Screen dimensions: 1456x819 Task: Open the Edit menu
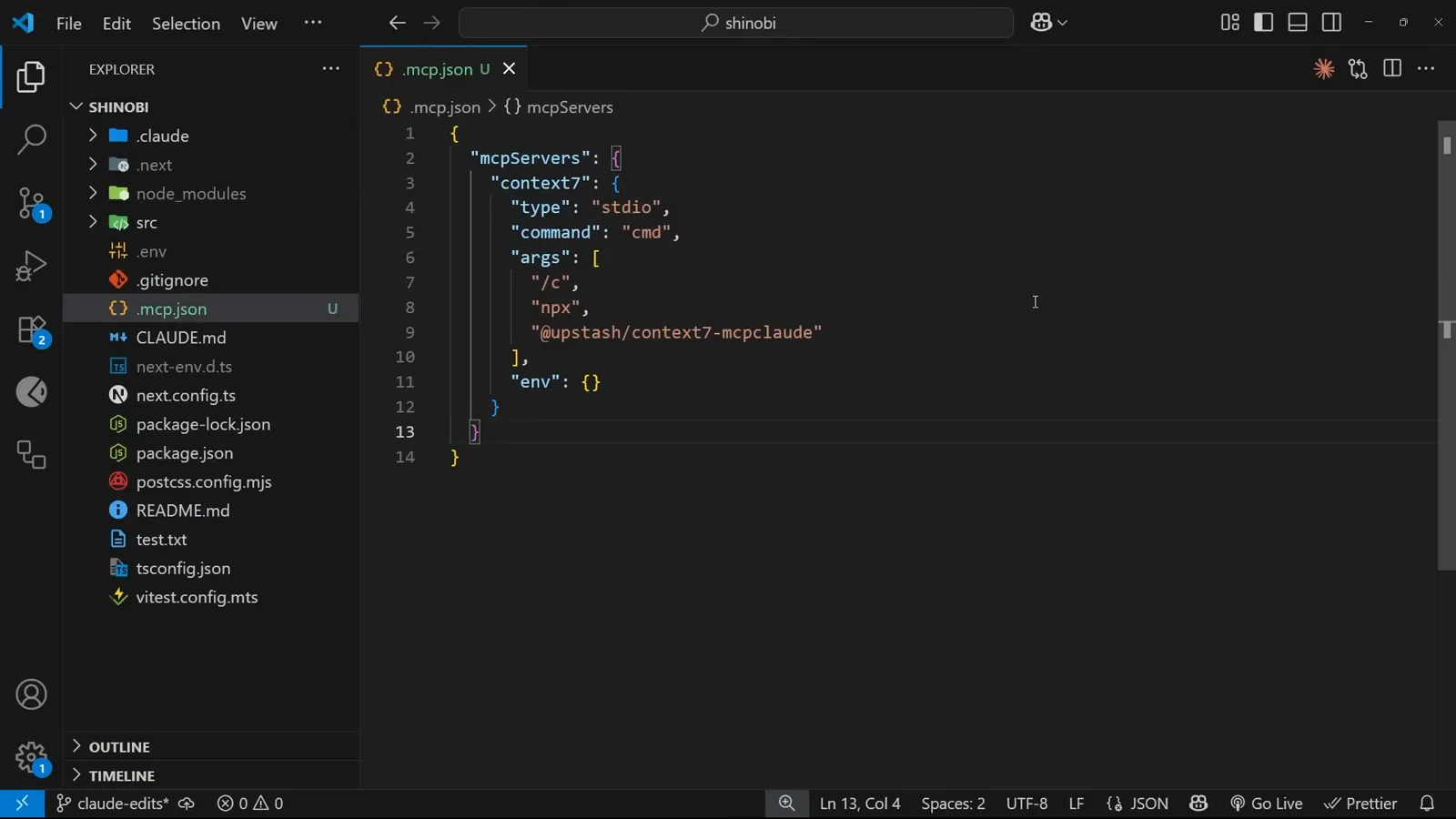pyautogui.click(x=116, y=24)
